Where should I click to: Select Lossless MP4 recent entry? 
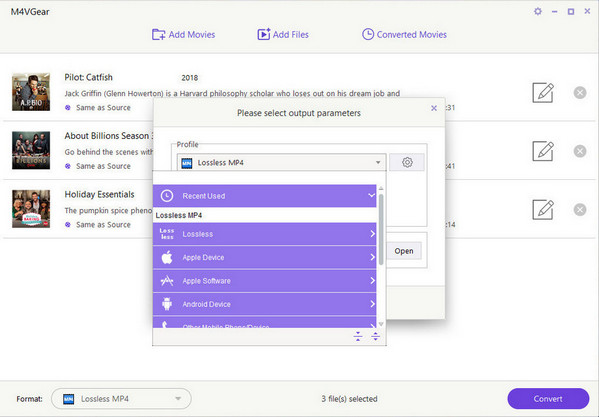click(x=264, y=215)
